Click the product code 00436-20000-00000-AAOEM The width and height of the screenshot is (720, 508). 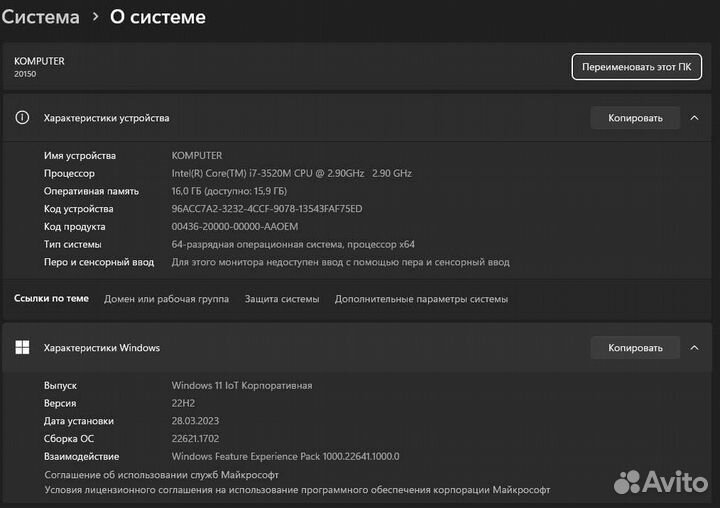tap(235, 226)
